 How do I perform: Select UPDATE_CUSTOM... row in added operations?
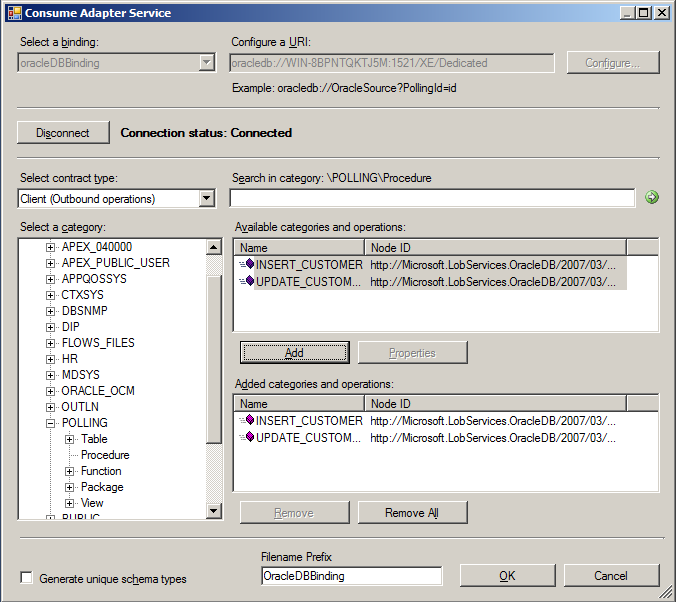pos(431,438)
